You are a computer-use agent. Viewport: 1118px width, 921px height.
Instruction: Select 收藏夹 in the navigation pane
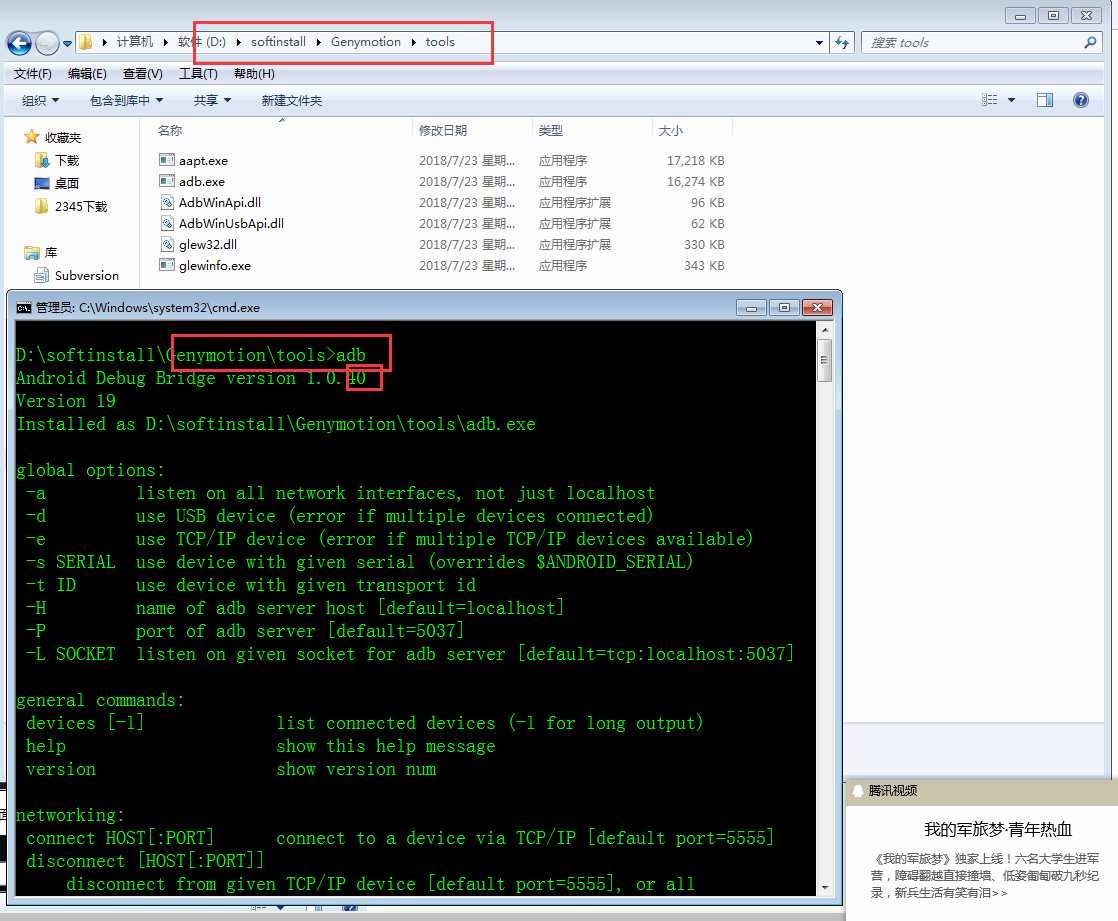pos(63,137)
